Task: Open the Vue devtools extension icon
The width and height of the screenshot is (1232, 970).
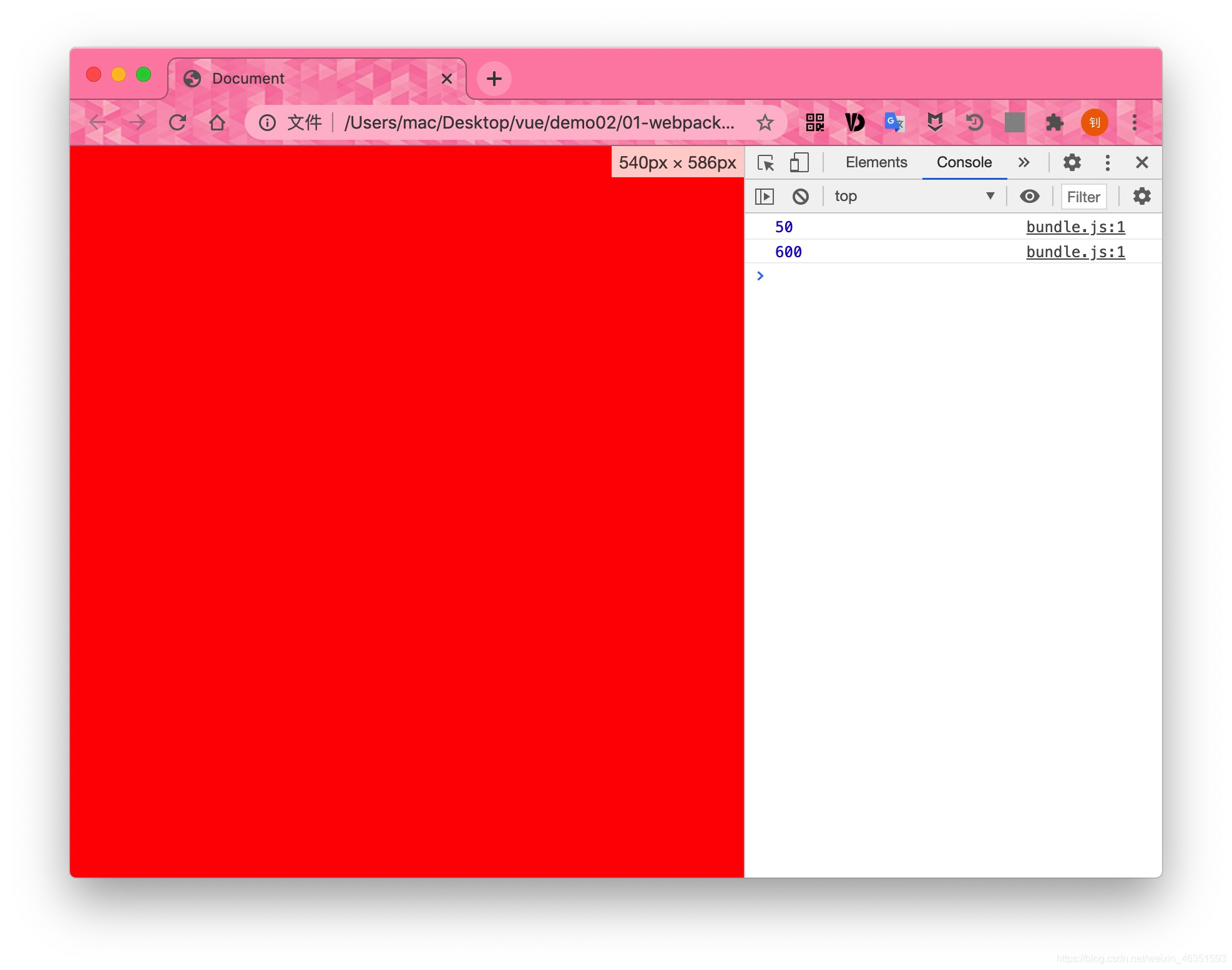Action: tap(855, 122)
